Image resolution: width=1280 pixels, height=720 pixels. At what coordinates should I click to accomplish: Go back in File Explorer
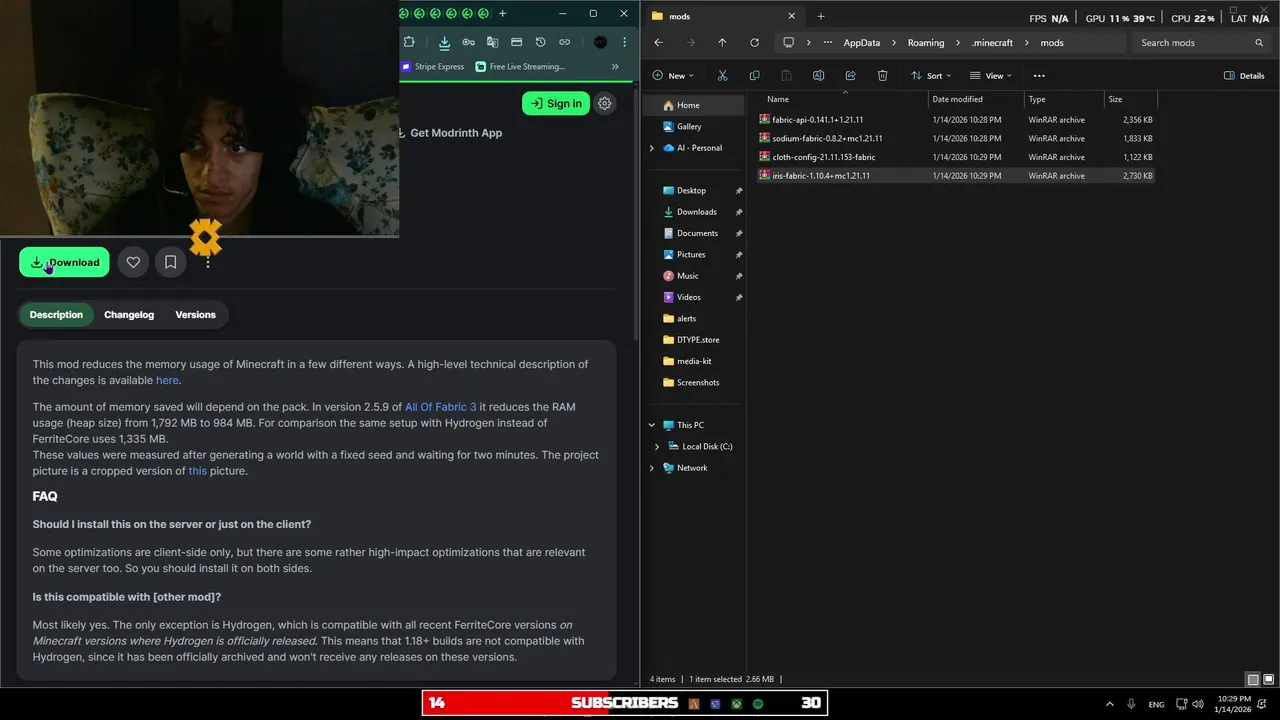tap(658, 42)
